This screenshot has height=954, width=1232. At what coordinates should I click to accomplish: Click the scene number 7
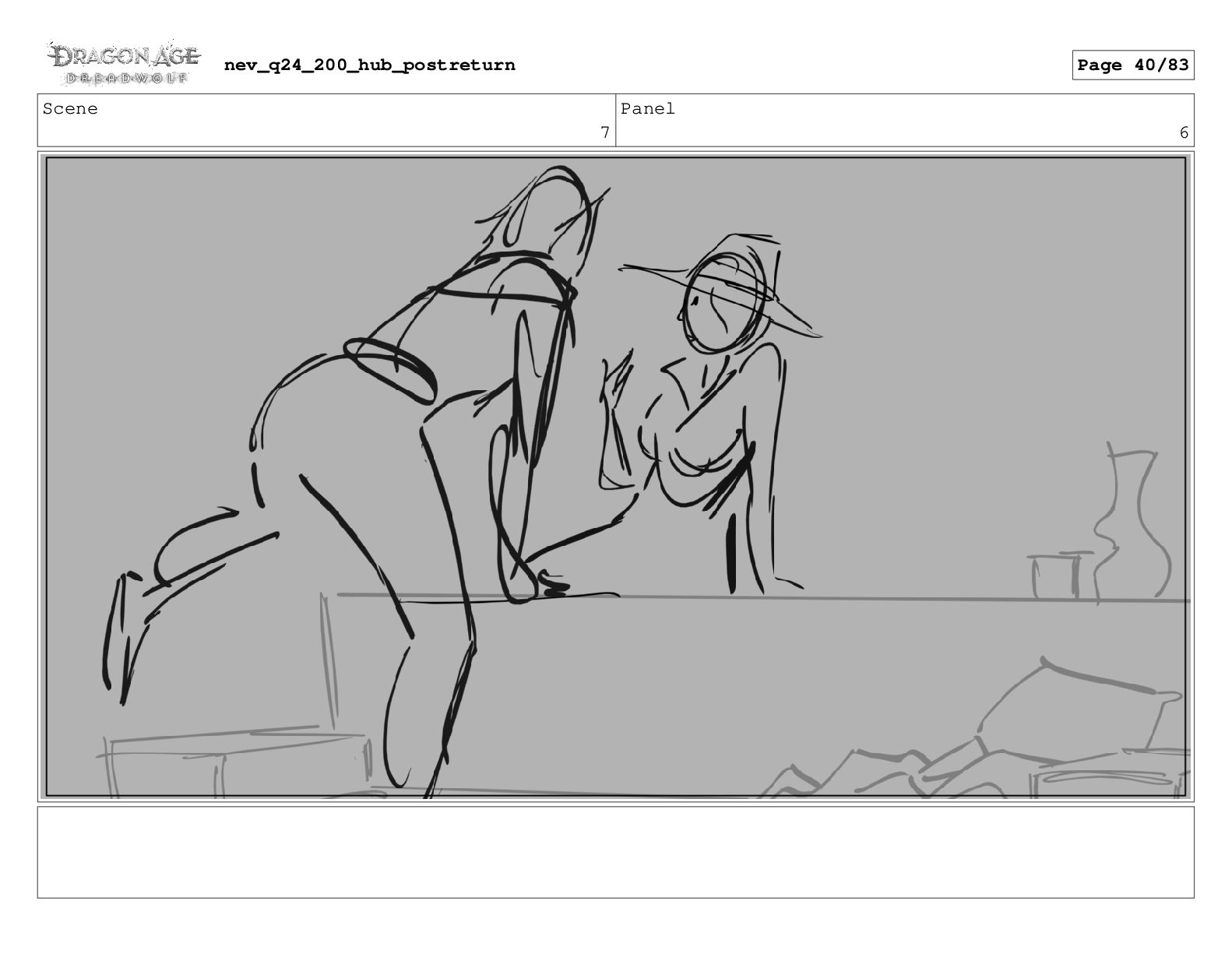[604, 132]
